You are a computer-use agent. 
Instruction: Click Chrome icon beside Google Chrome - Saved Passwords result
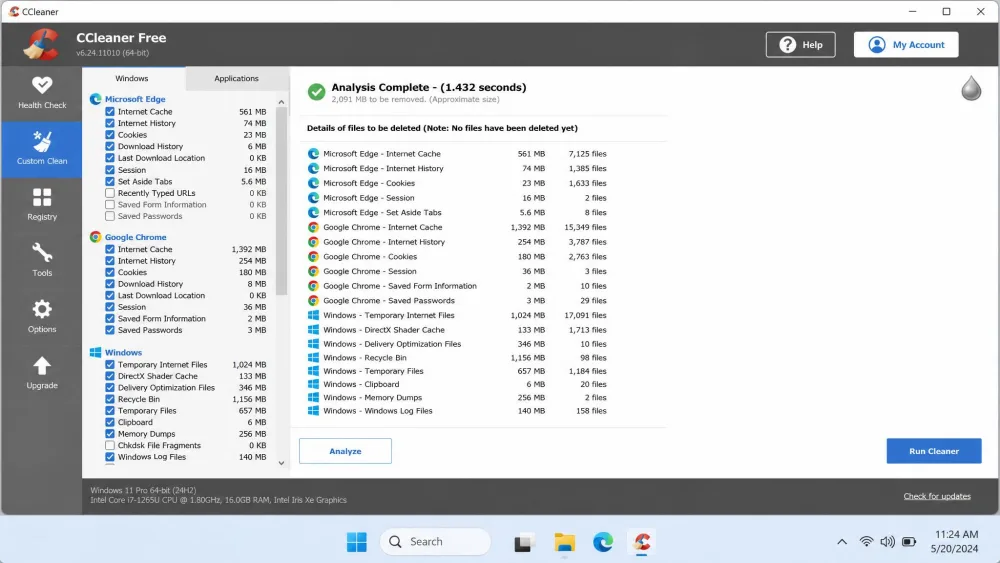[x=313, y=300]
